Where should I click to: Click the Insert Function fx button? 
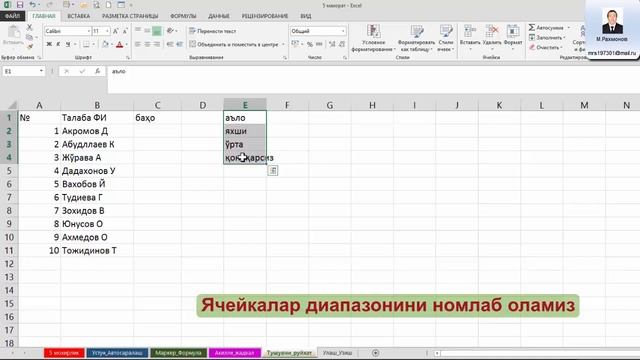point(98,71)
